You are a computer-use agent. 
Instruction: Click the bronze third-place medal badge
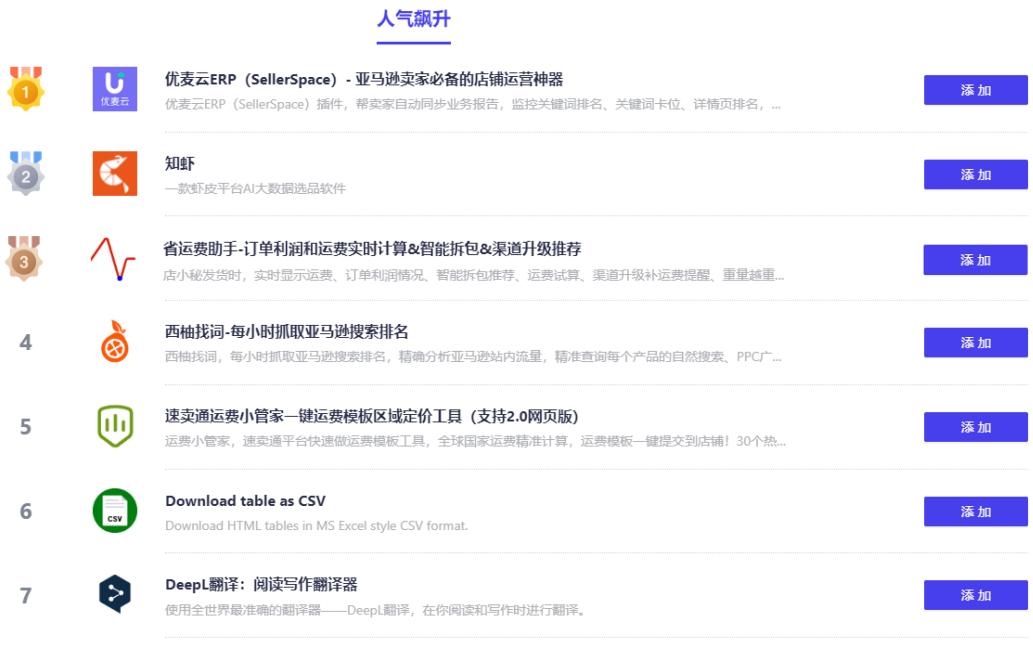point(25,258)
